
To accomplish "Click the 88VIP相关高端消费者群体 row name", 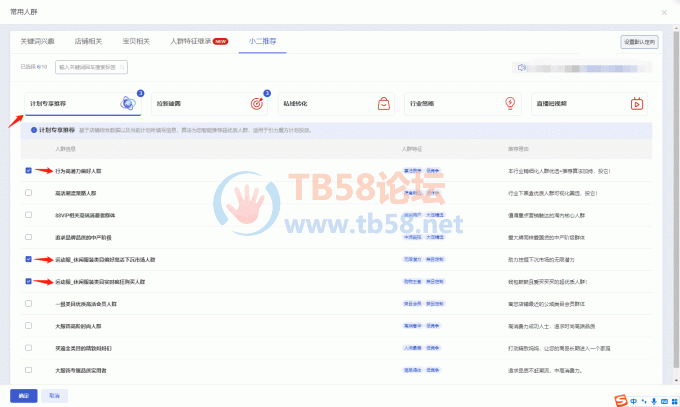I will click(x=85, y=215).
